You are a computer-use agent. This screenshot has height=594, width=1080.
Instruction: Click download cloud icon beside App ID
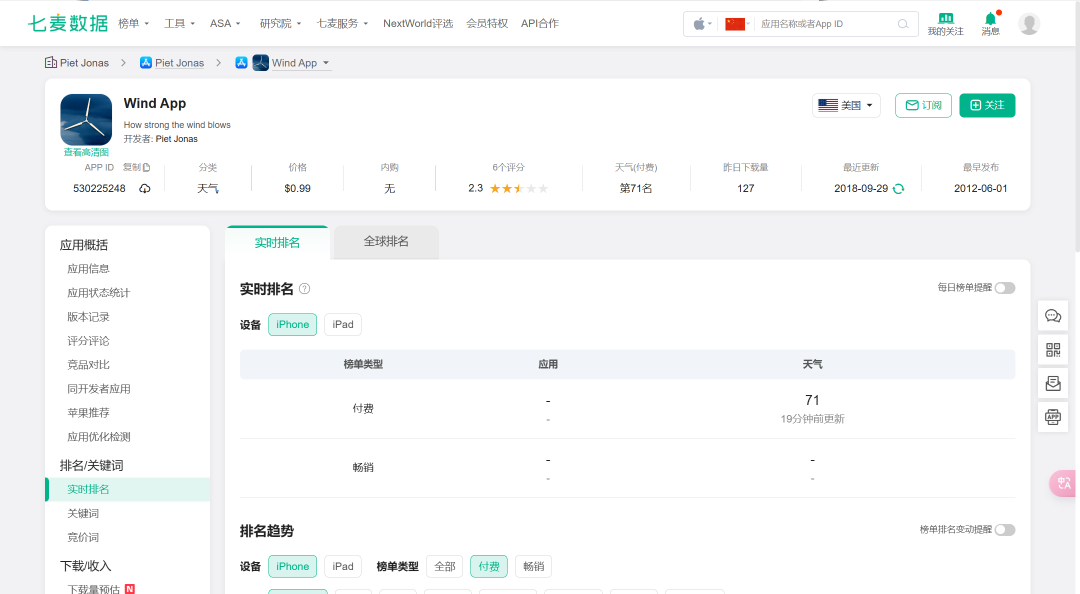[145, 189]
